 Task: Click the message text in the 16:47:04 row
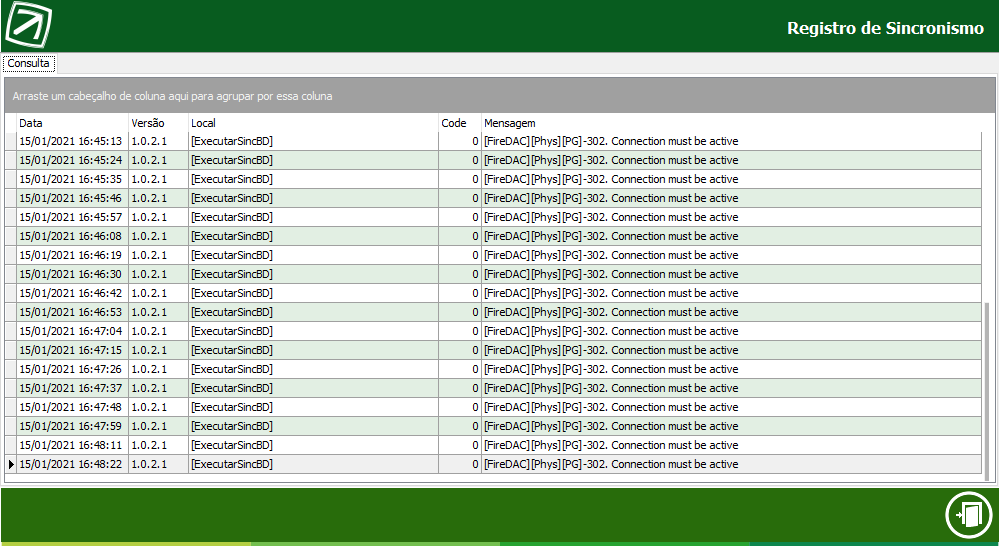611,331
